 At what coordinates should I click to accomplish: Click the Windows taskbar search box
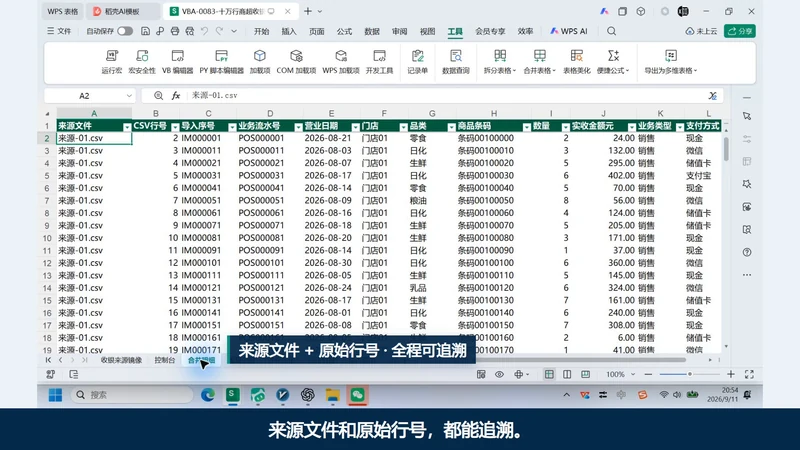click(x=133, y=395)
